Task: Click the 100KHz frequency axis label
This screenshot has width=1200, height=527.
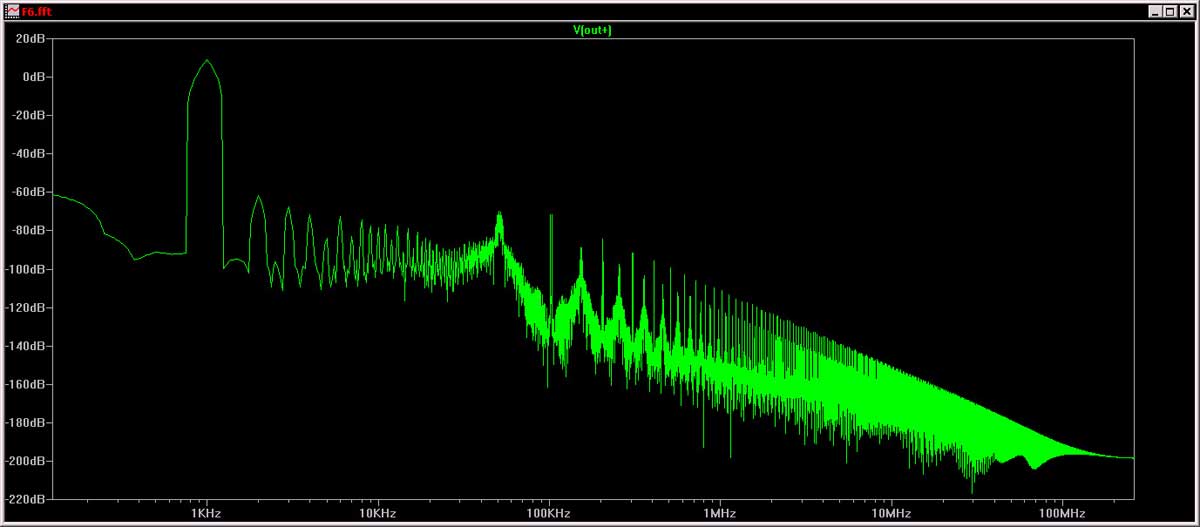Action: pyautogui.click(x=548, y=513)
